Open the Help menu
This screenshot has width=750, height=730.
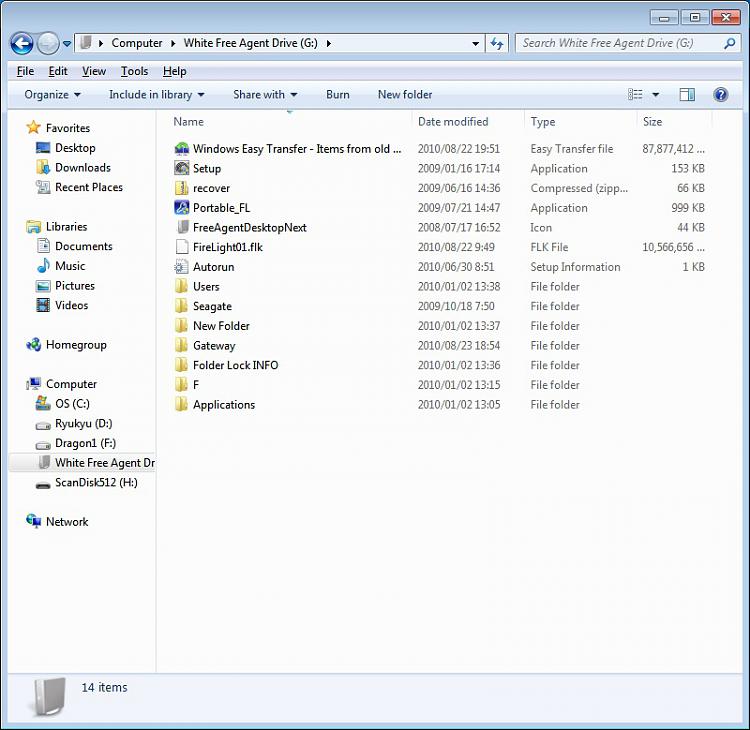coord(175,71)
